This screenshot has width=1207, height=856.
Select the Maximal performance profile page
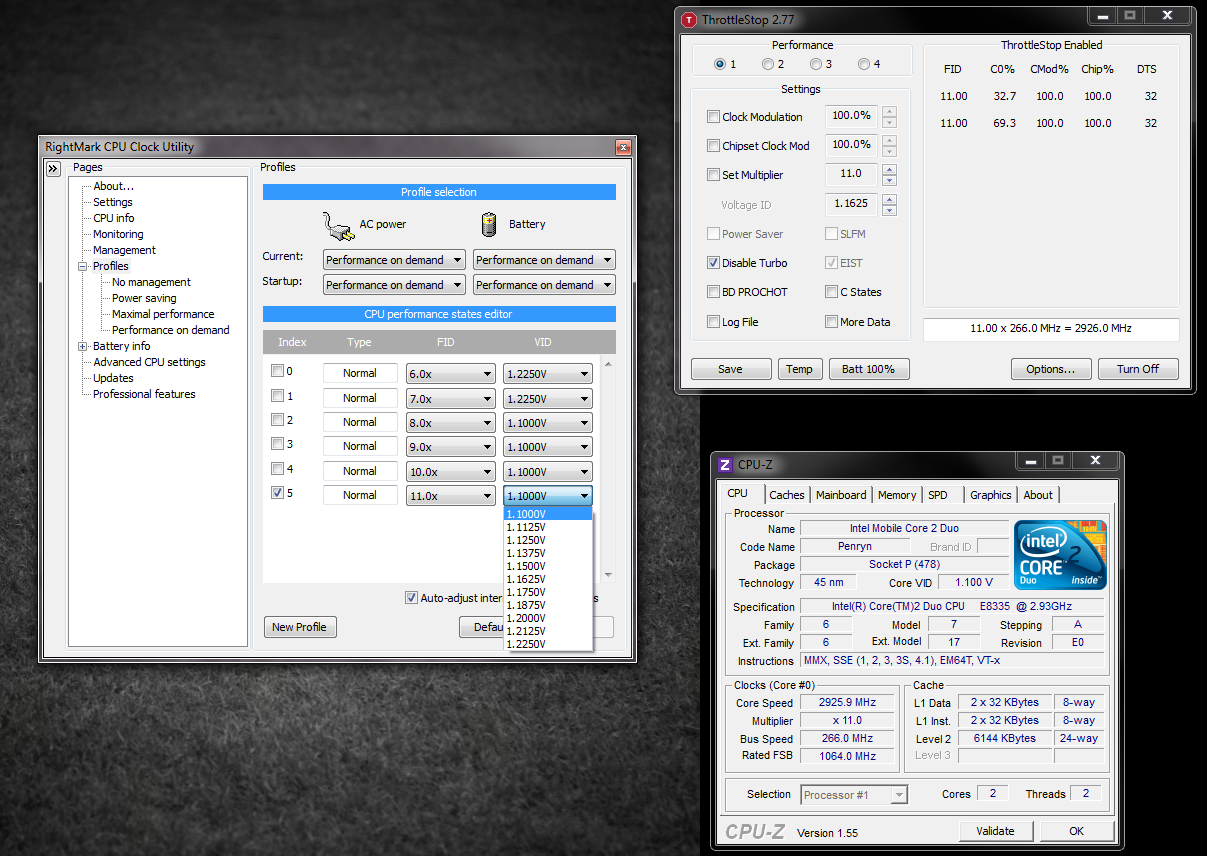[163, 314]
